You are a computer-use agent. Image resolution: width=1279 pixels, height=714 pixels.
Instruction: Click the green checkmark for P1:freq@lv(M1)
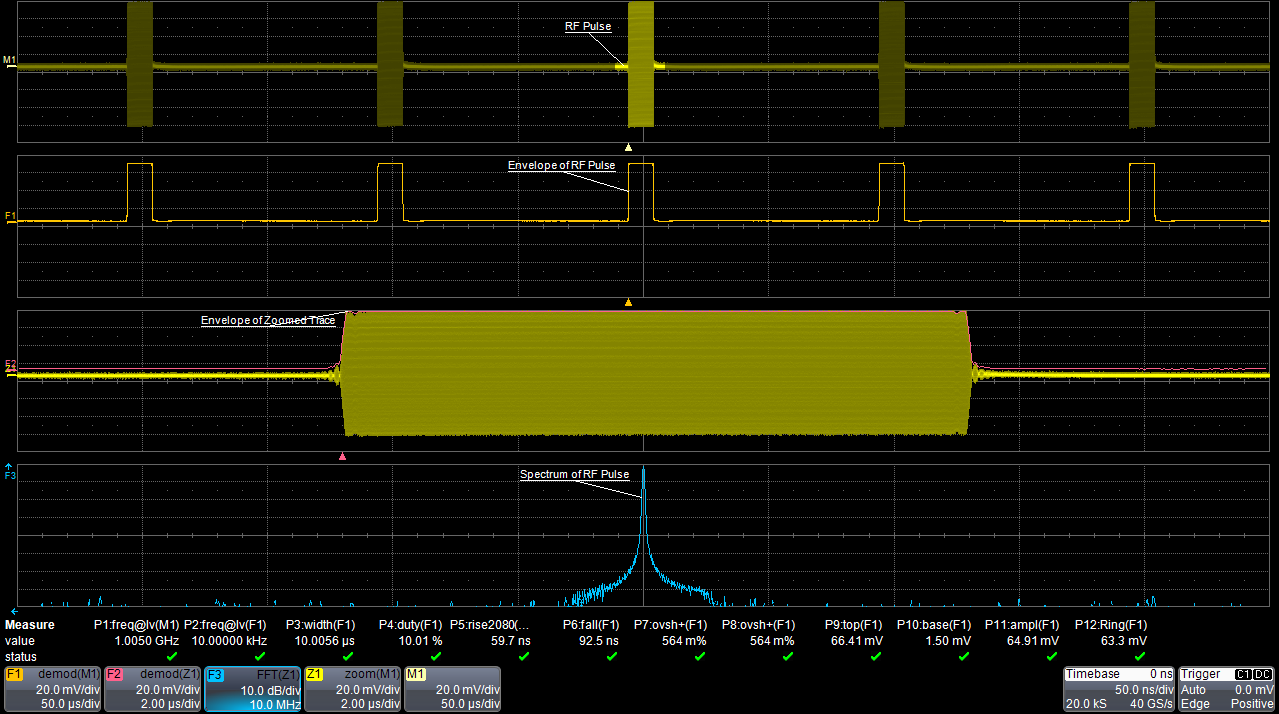coord(170,655)
